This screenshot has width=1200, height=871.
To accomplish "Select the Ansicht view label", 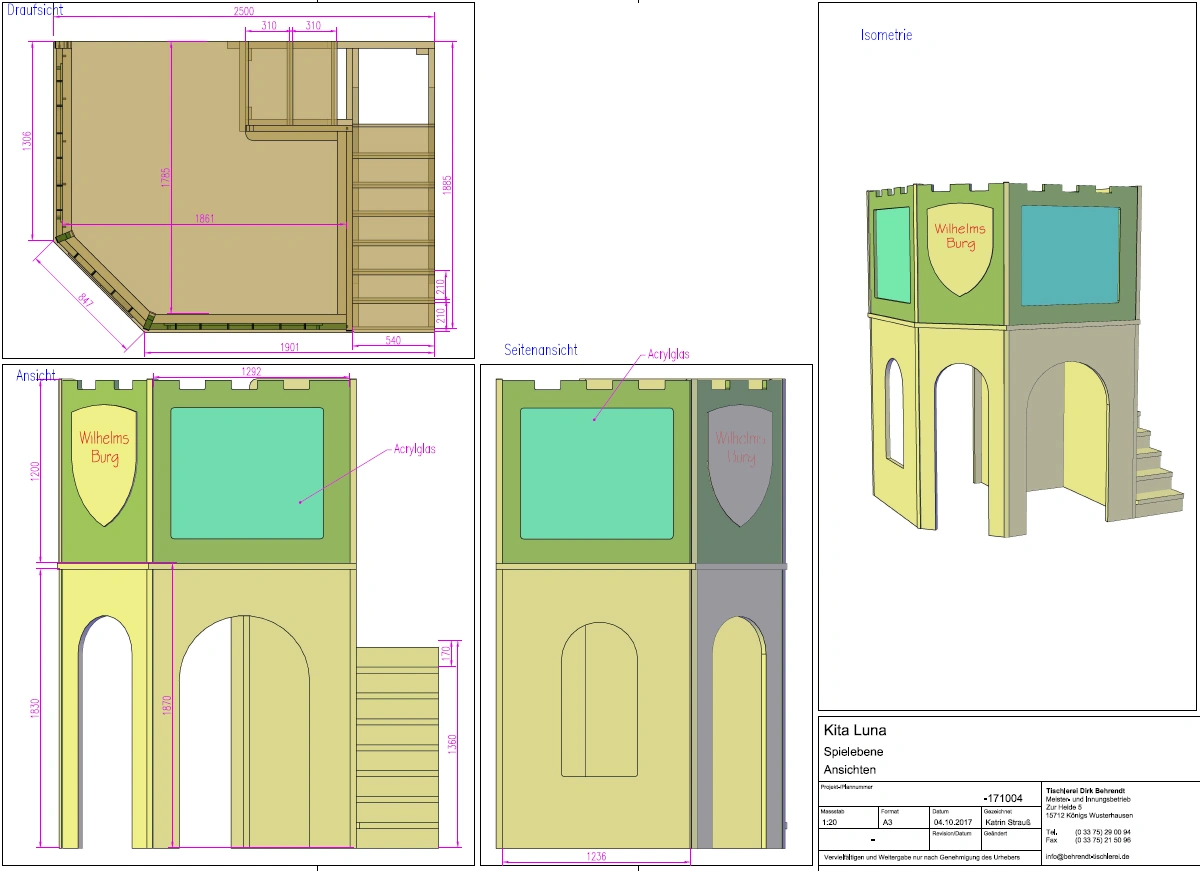I will pos(36,375).
